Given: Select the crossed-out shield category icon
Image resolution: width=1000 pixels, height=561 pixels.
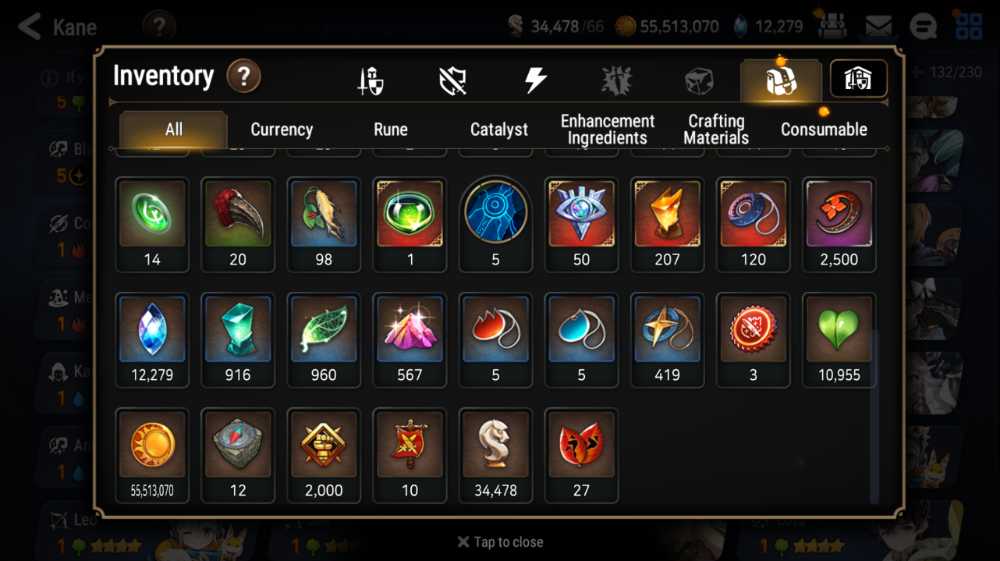Looking at the screenshot, I should (453, 81).
